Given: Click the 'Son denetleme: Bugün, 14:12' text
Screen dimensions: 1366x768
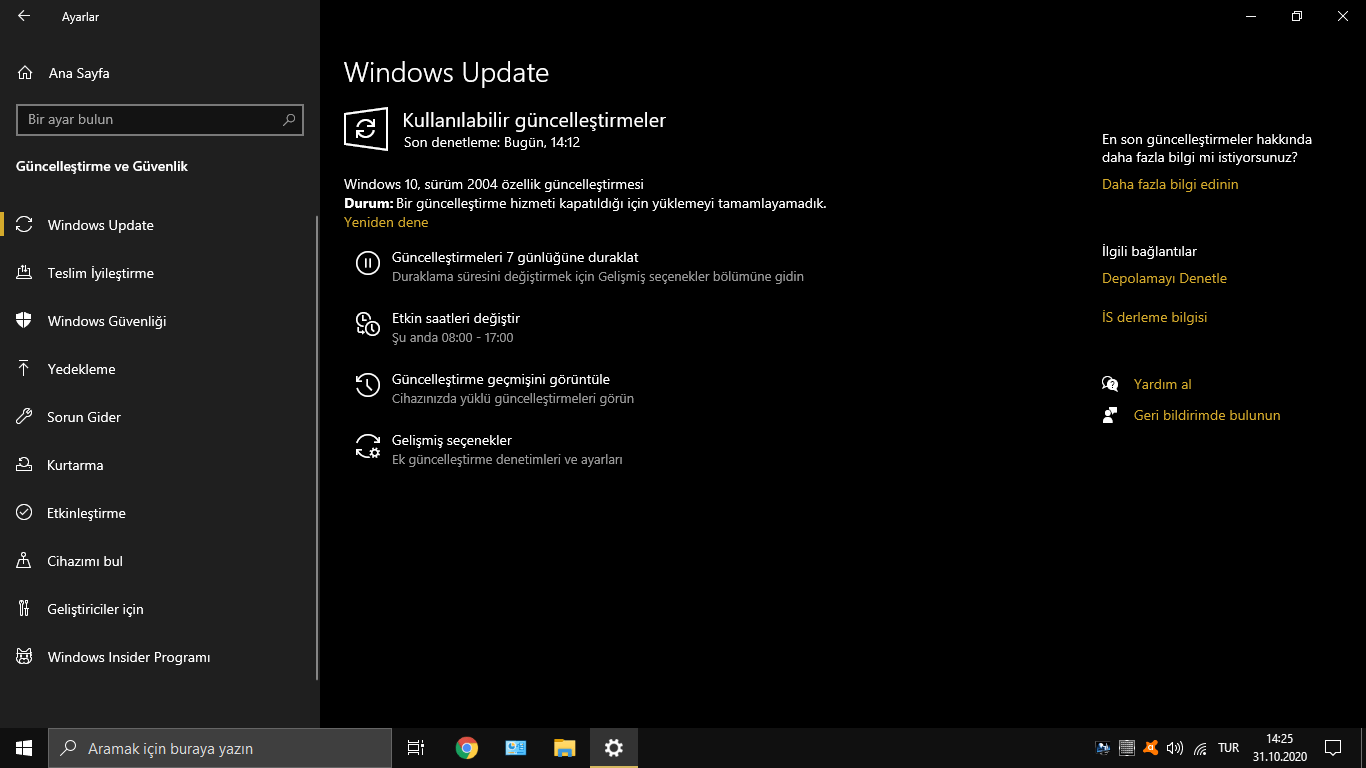Looking at the screenshot, I should point(492,142).
